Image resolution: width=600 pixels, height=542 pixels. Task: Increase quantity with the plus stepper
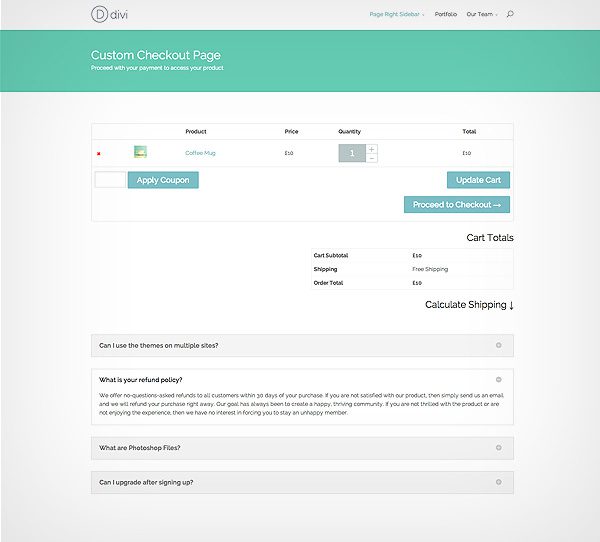tap(372, 149)
